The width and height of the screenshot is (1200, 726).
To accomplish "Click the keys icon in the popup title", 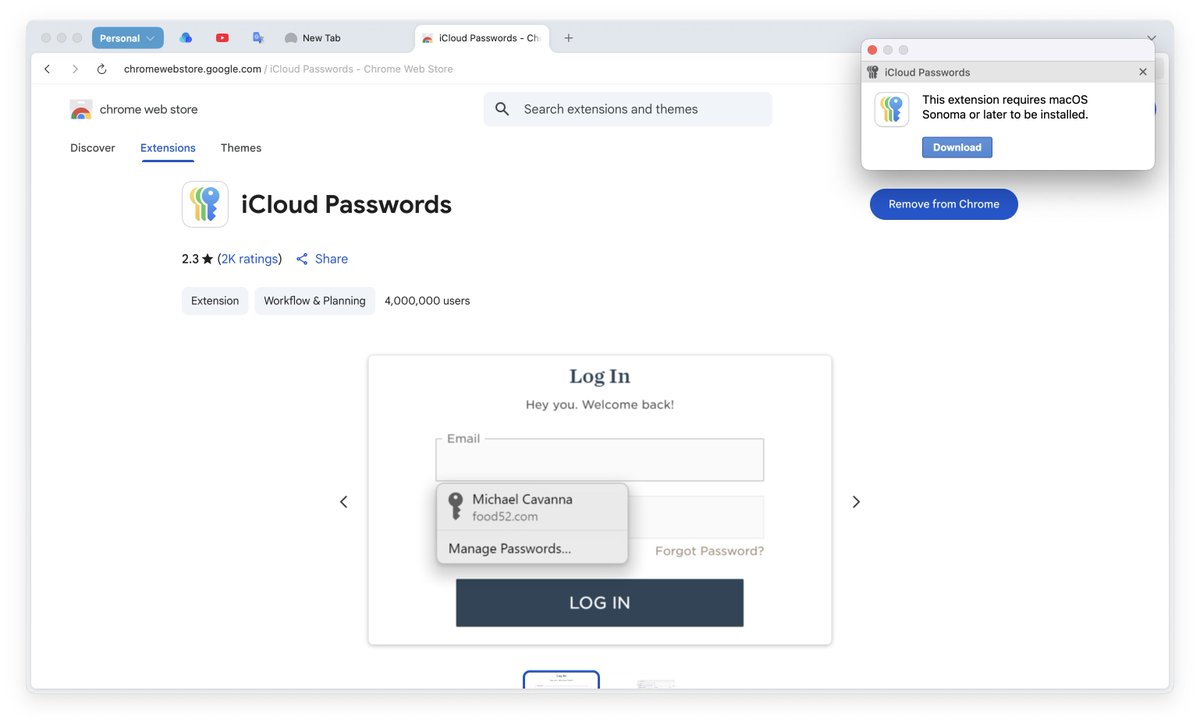I will pos(873,72).
